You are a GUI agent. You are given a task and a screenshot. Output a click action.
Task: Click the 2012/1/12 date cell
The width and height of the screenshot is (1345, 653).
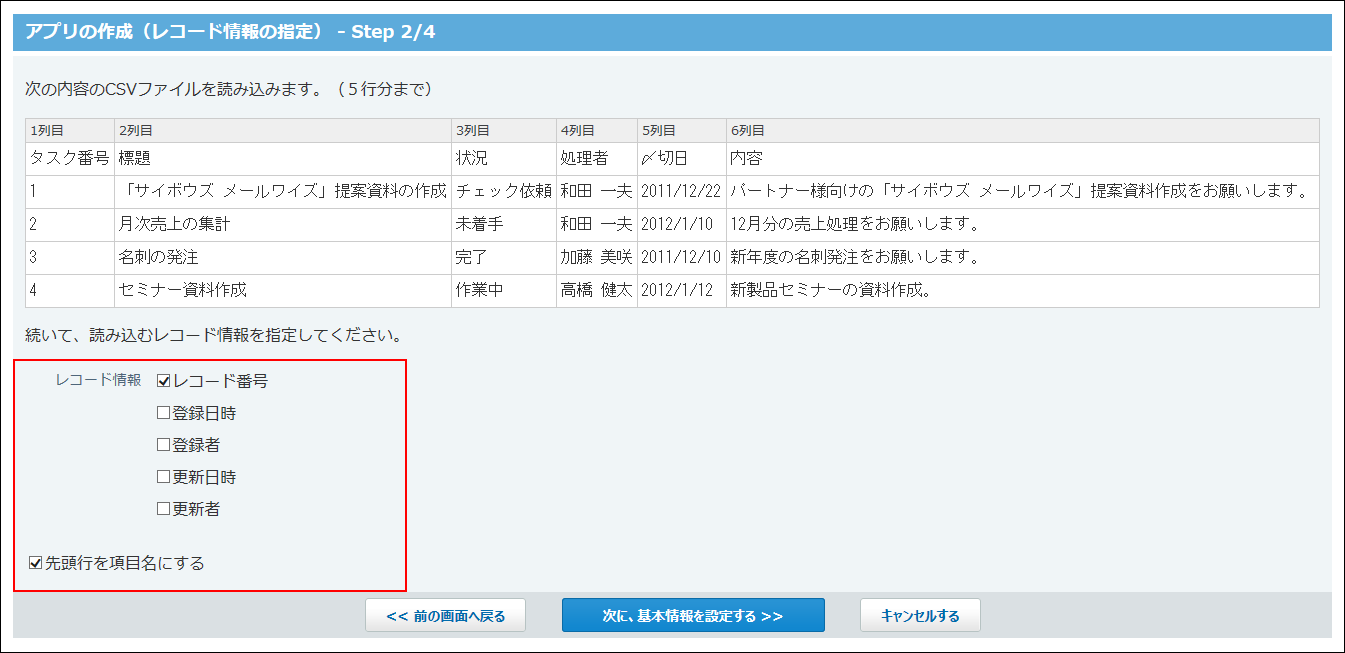(682, 290)
